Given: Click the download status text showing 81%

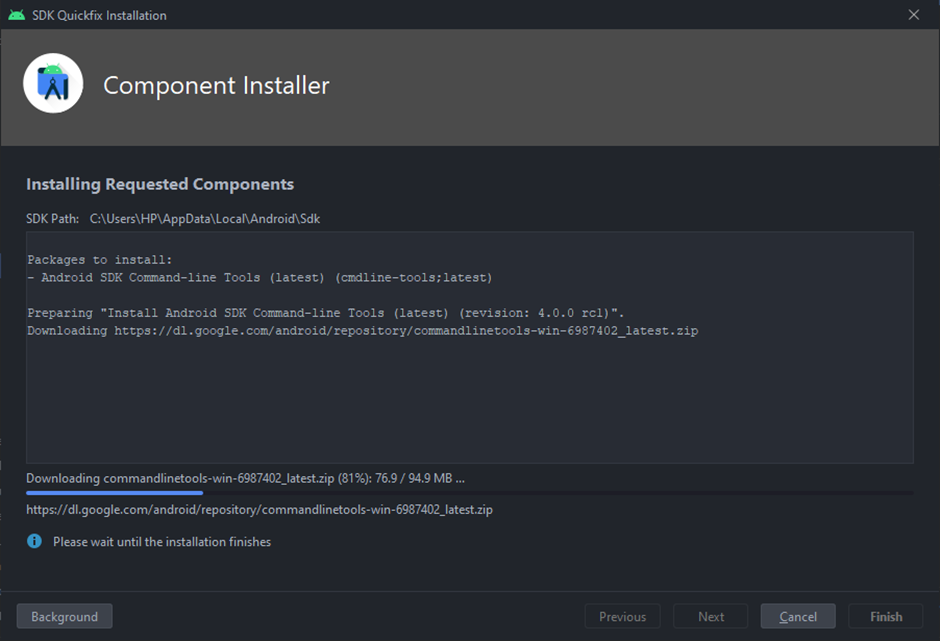Looking at the screenshot, I should (x=245, y=479).
